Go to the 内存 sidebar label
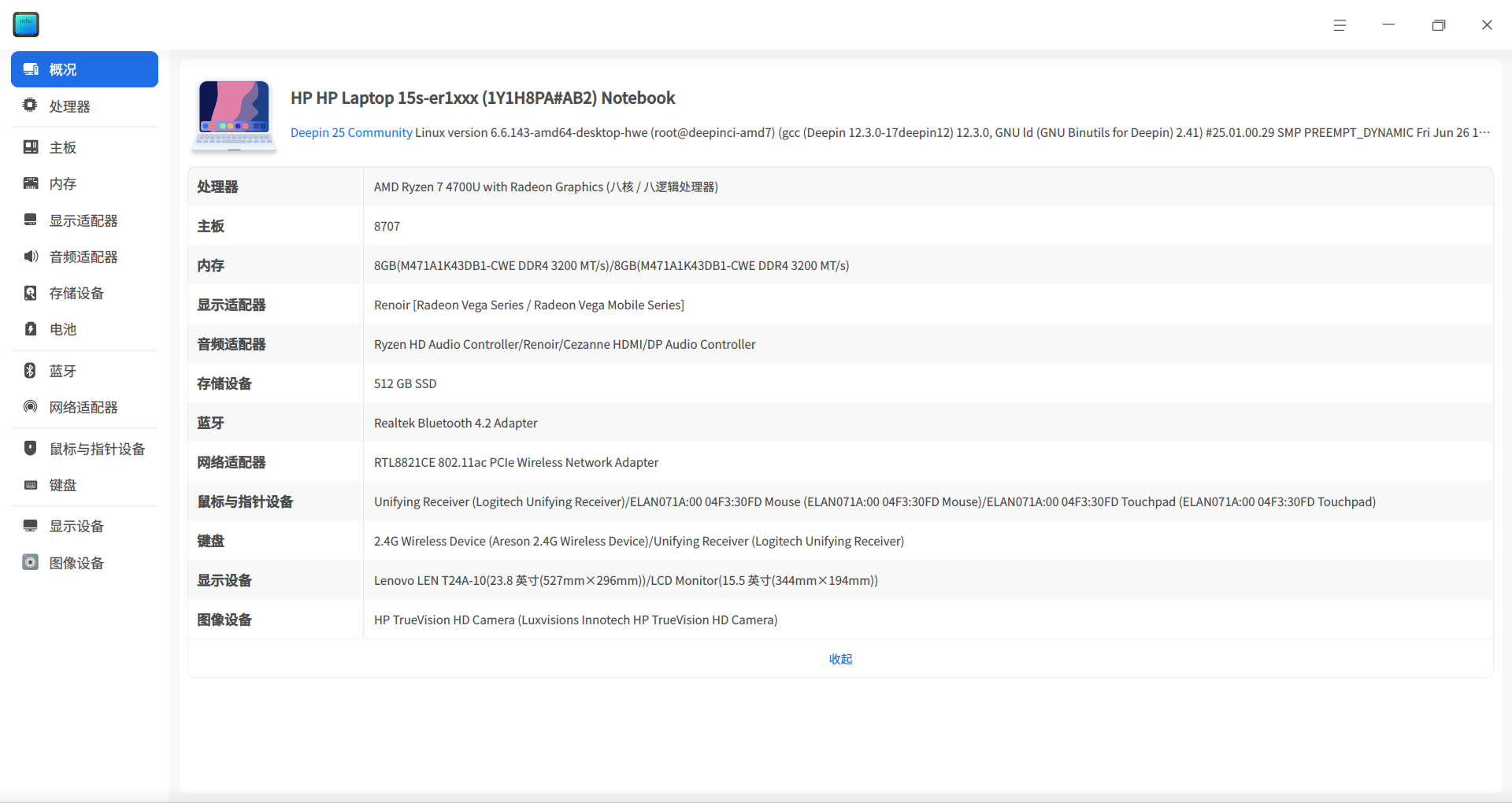The image size is (1512, 803). 63,183
